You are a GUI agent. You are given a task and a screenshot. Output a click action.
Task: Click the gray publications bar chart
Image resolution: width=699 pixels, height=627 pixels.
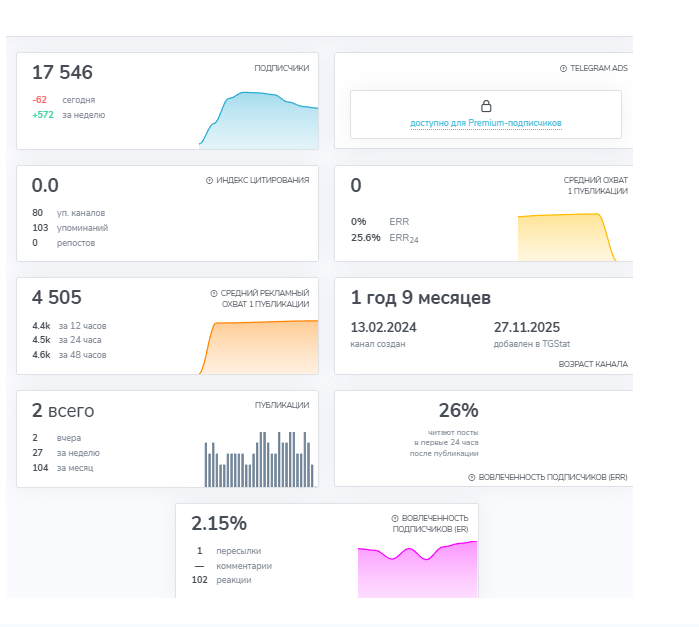(x=260, y=462)
